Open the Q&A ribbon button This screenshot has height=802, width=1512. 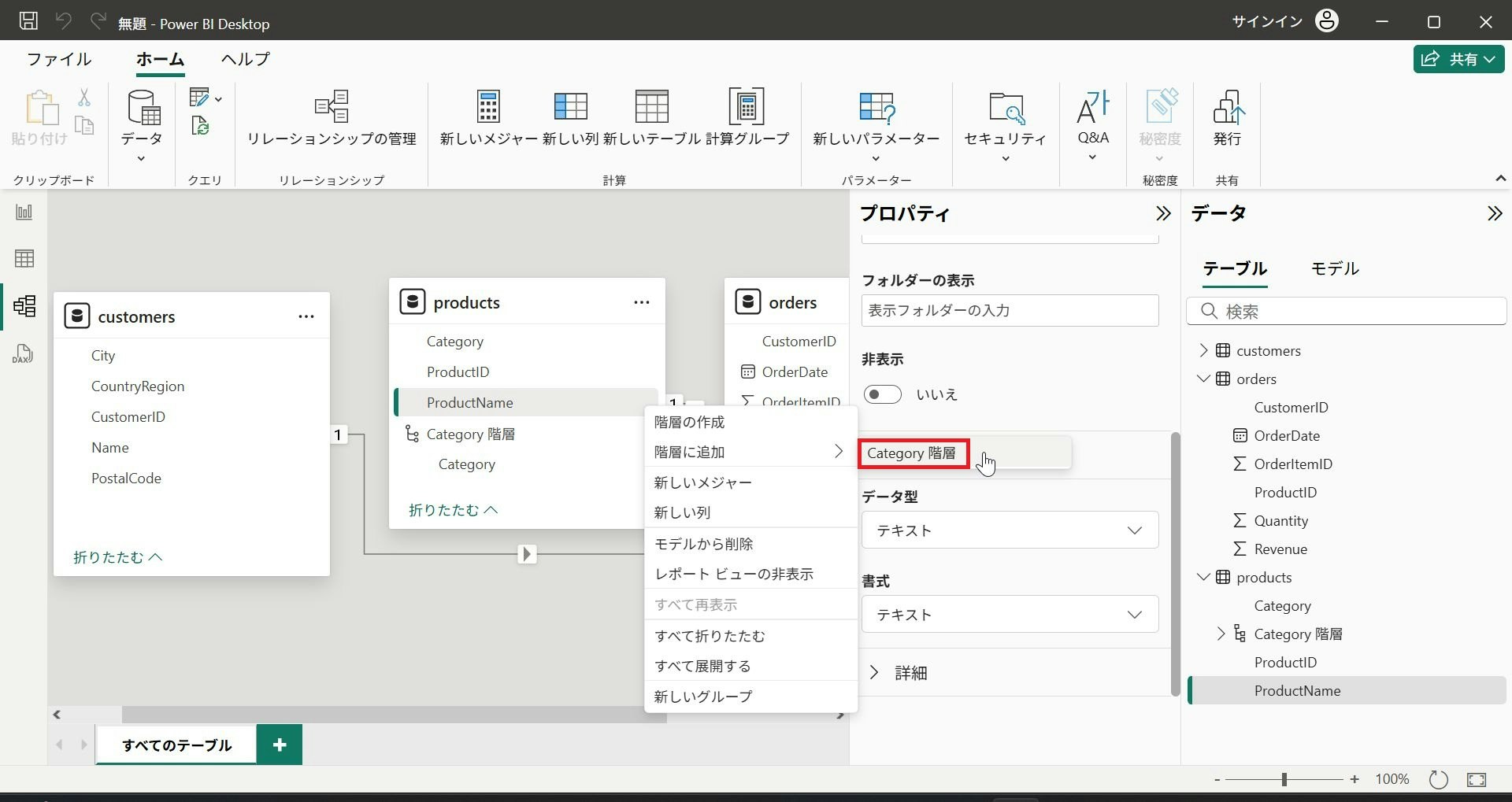pos(1093,124)
